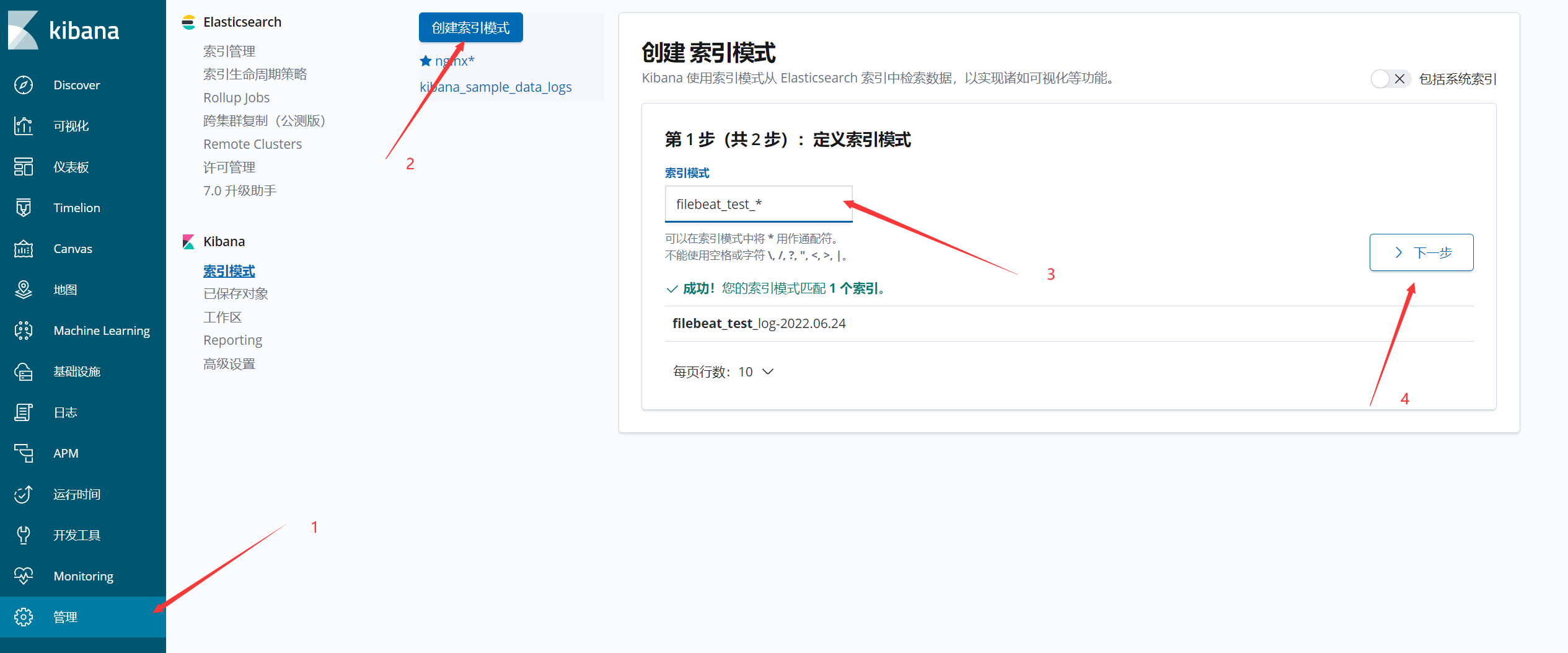Open 高级设置 advanced settings
This screenshot has width=1568, height=653.
point(229,364)
